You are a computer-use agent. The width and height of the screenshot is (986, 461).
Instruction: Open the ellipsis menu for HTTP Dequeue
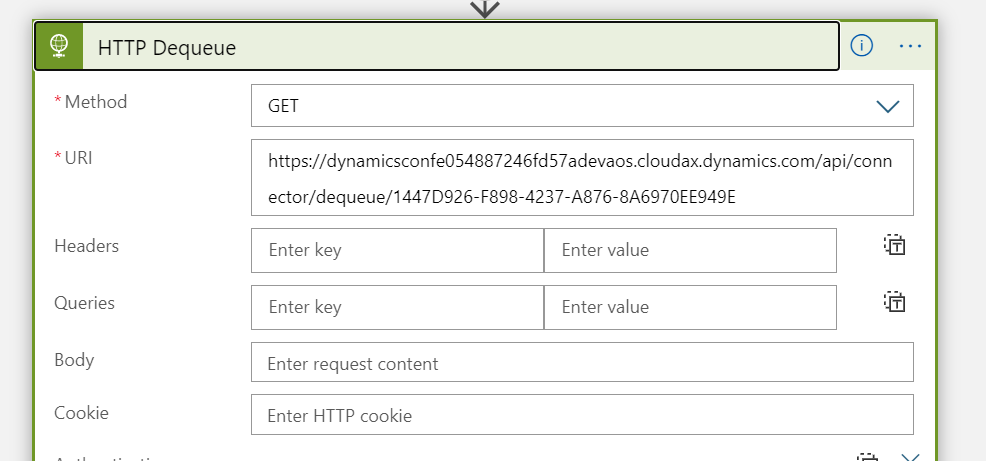tap(910, 46)
